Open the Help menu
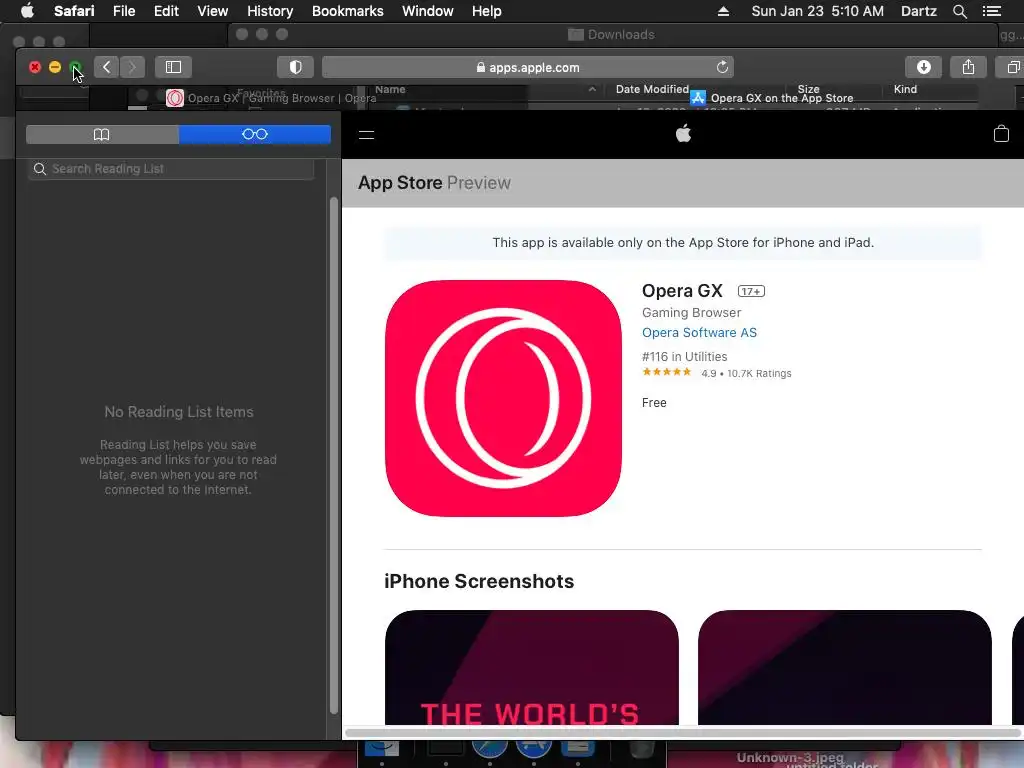 coord(487,11)
